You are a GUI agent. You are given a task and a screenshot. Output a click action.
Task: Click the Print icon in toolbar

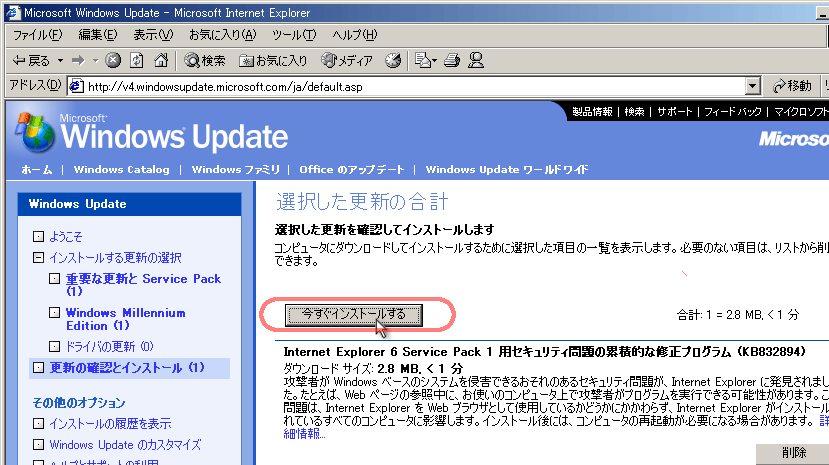[451, 60]
